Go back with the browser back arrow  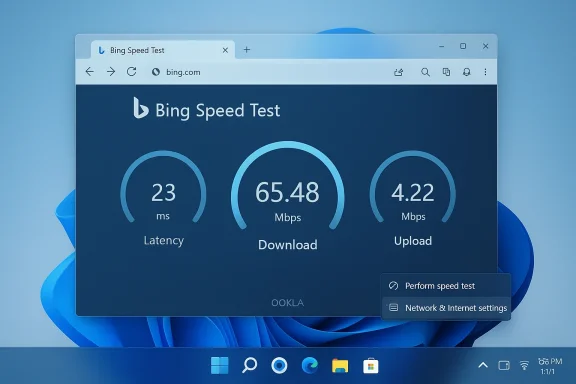[x=90, y=72]
